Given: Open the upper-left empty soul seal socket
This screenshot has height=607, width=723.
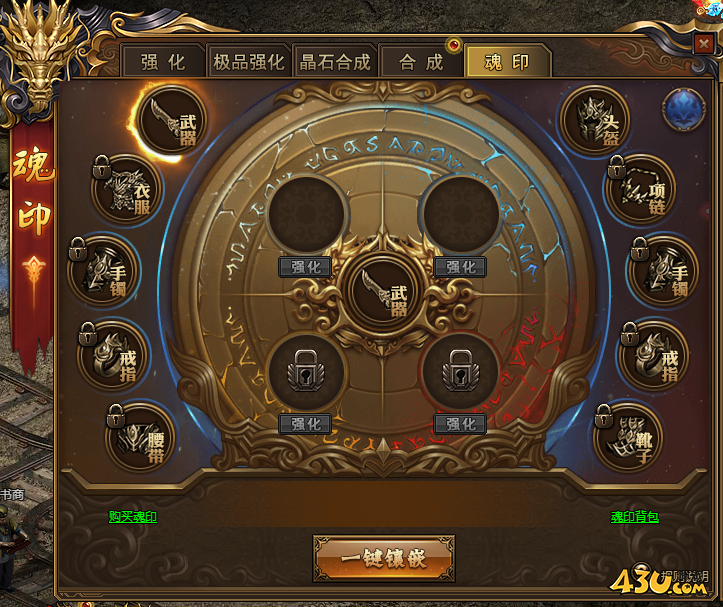Looking at the screenshot, I should coord(306,214).
